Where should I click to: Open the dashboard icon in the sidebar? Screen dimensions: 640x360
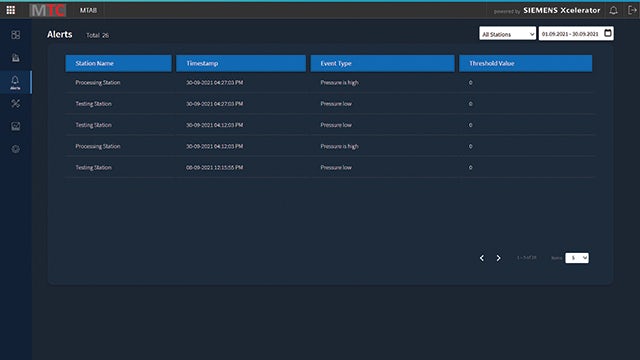(16, 35)
